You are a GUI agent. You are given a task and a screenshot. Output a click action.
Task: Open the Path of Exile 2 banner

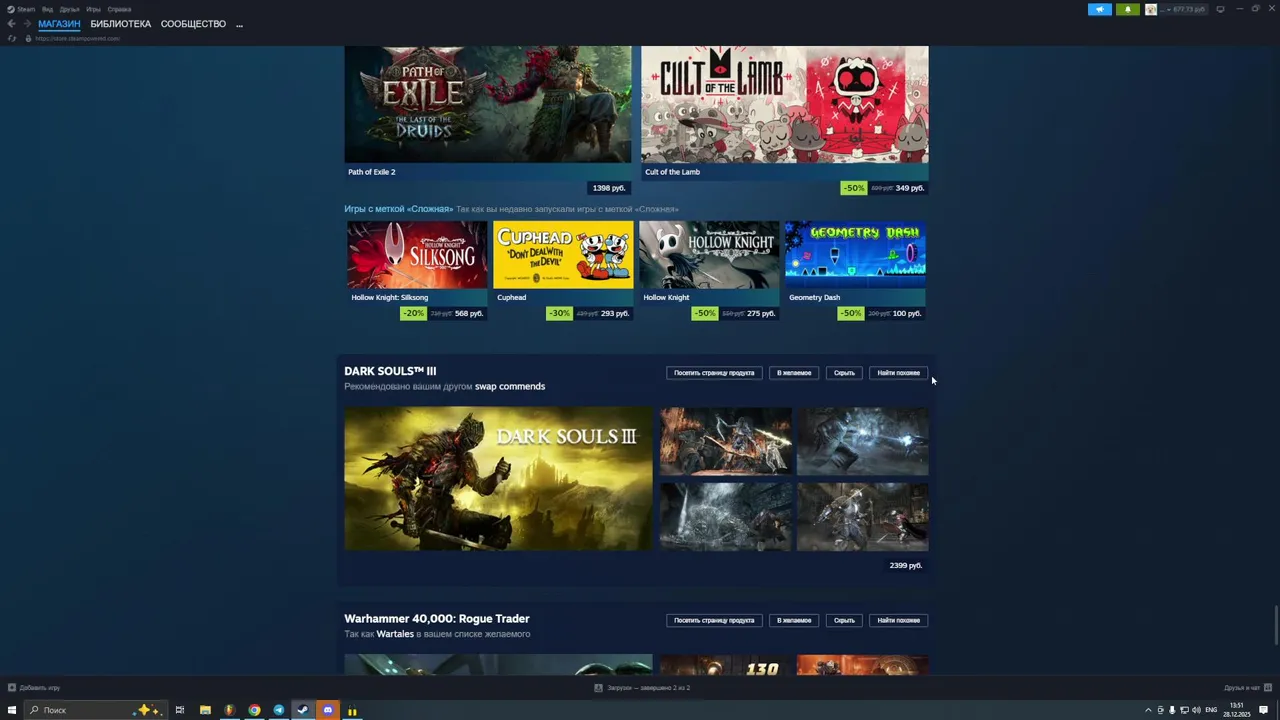coord(488,104)
